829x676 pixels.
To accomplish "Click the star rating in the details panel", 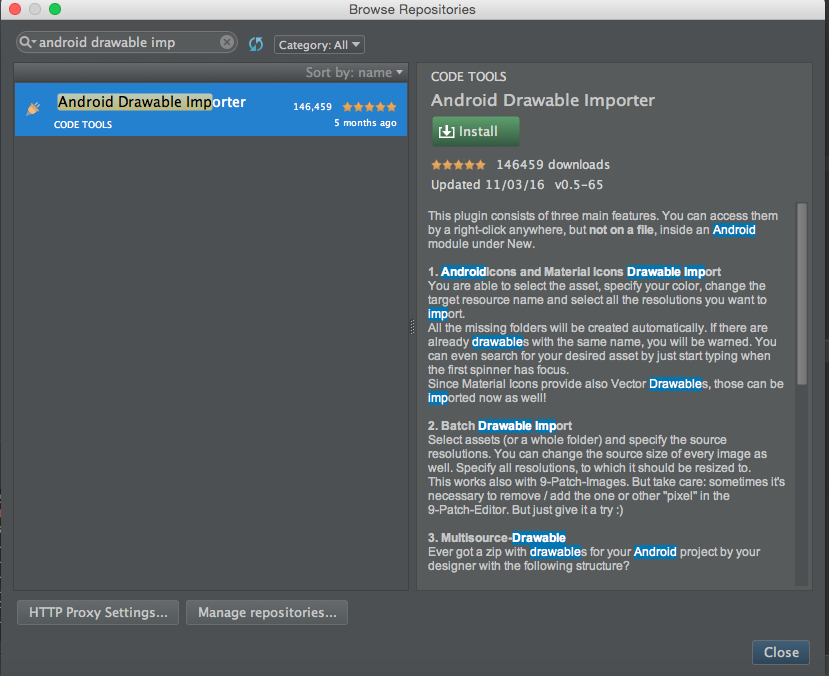I will 459,165.
